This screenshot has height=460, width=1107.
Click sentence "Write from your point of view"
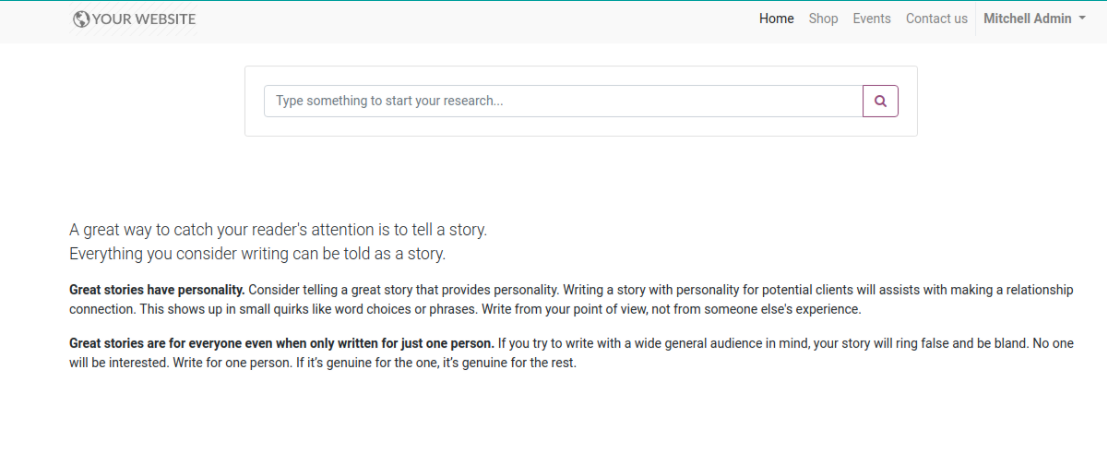pos(671,309)
